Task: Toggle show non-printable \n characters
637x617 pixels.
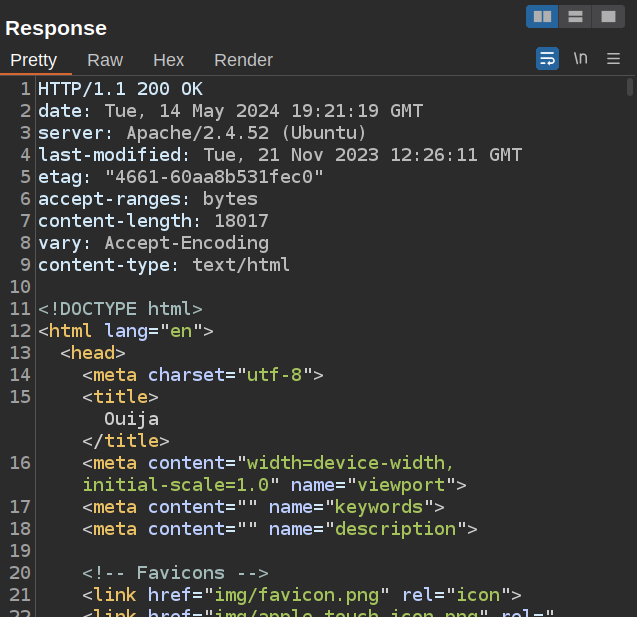Action: point(580,59)
